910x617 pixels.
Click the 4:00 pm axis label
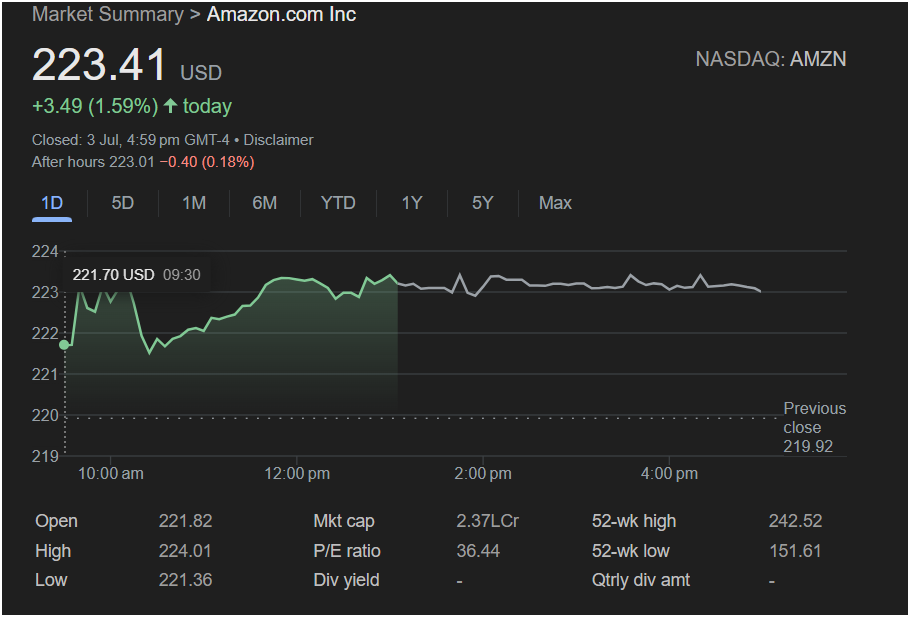click(x=669, y=474)
